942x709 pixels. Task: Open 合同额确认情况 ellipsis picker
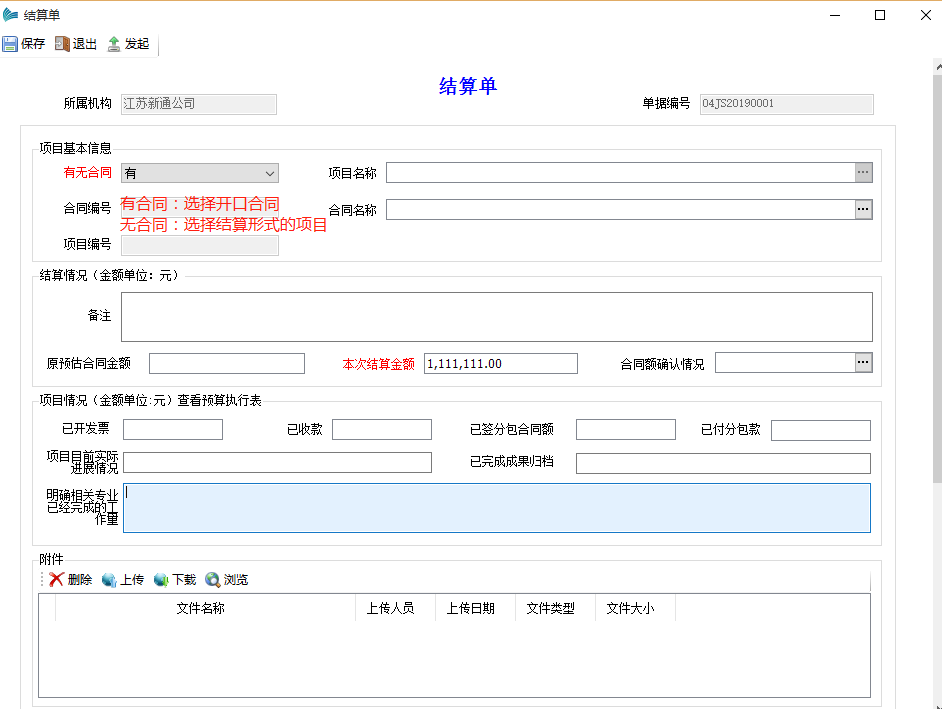(863, 363)
